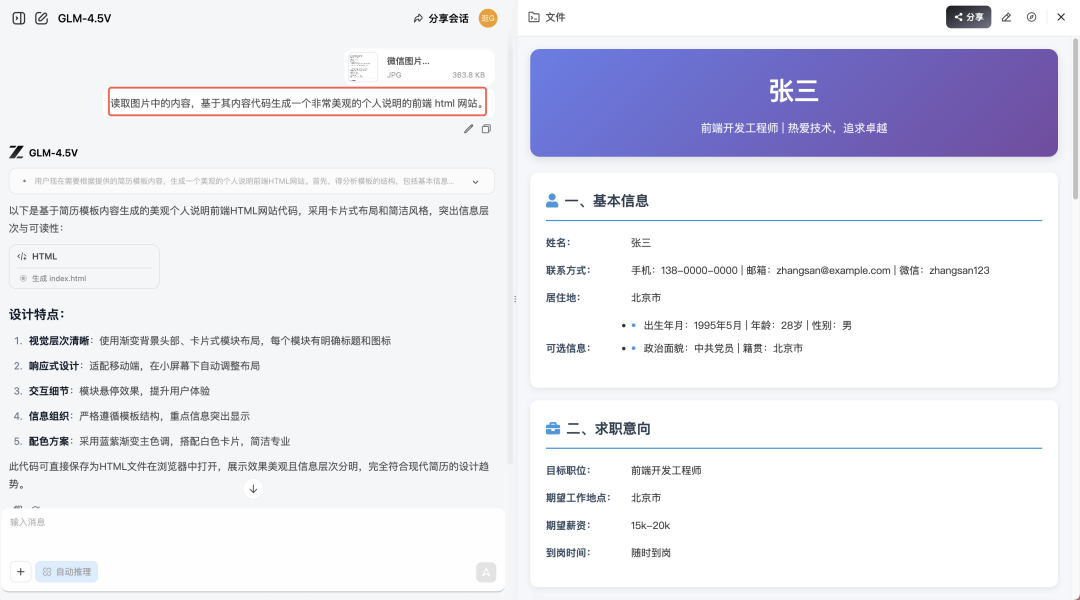Toggle the 自动推理 reasoning mode chip
1080x600 pixels.
(x=65, y=571)
